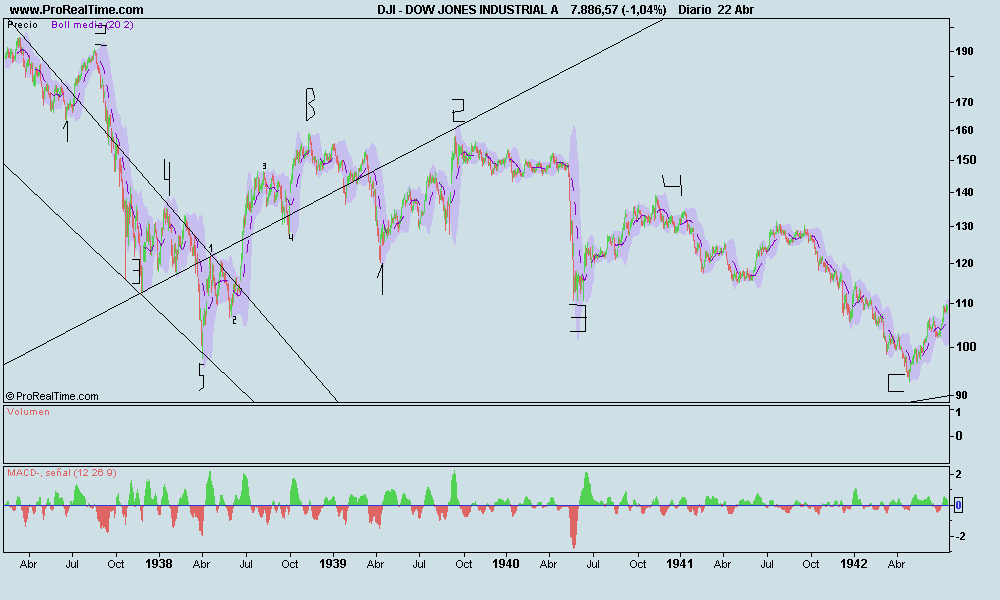Click the 170 price axis value
The width and height of the screenshot is (1000, 600).
pos(964,102)
